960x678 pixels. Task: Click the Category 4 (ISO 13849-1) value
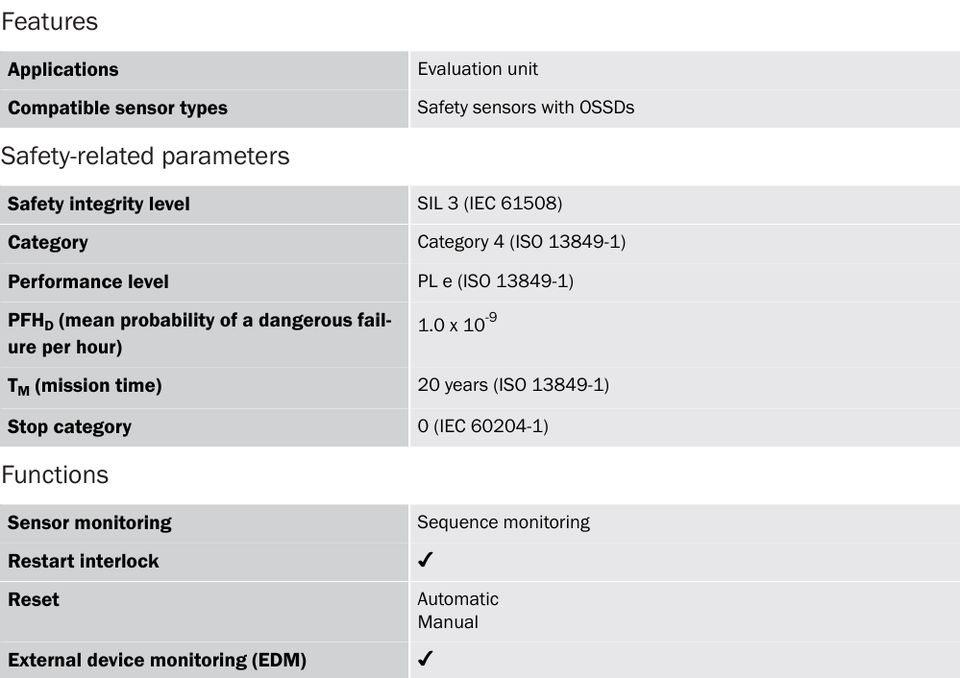pyautogui.click(x=522, y=242)
